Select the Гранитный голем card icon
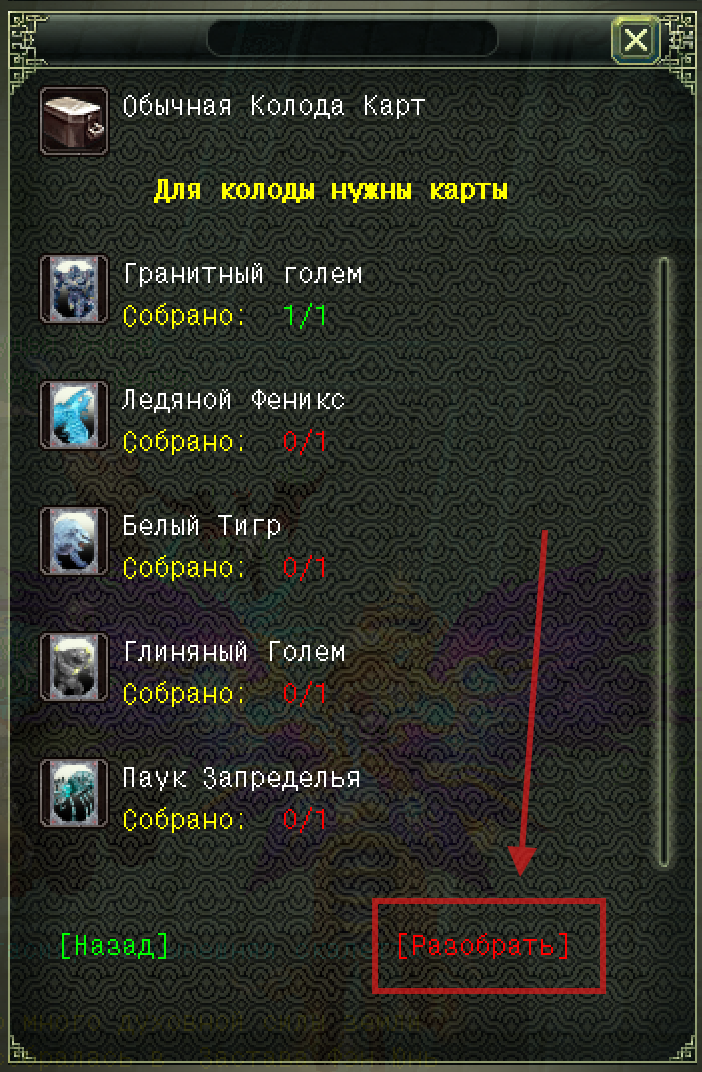 point(74,289)
